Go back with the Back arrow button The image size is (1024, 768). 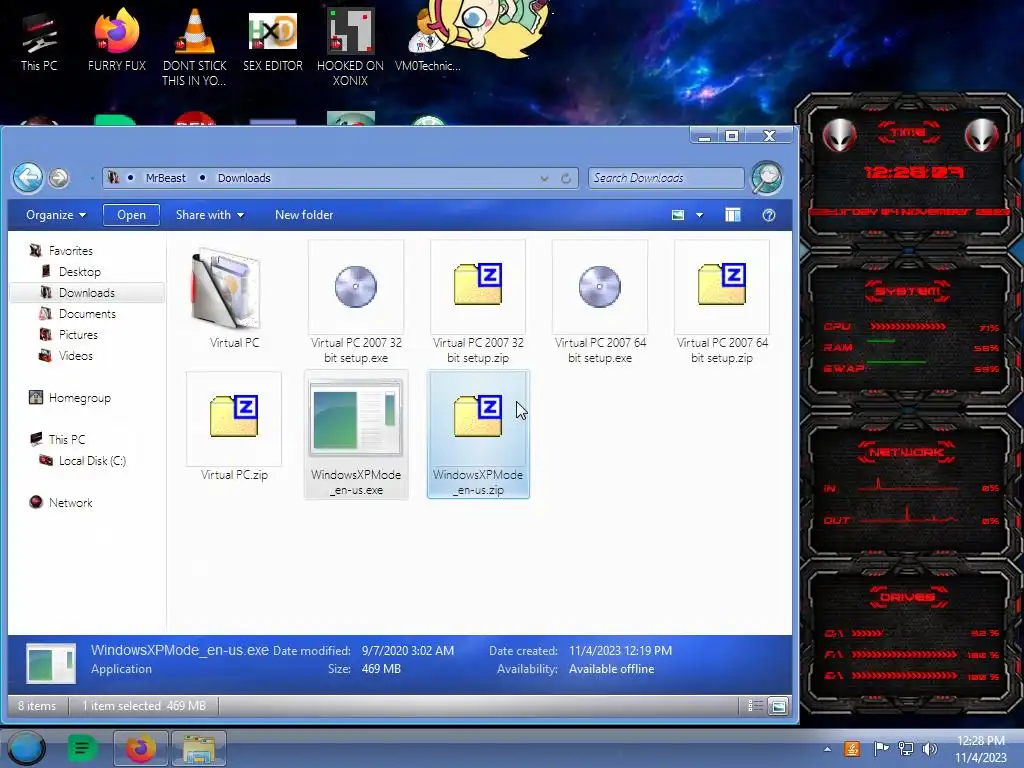pos(28,178)
